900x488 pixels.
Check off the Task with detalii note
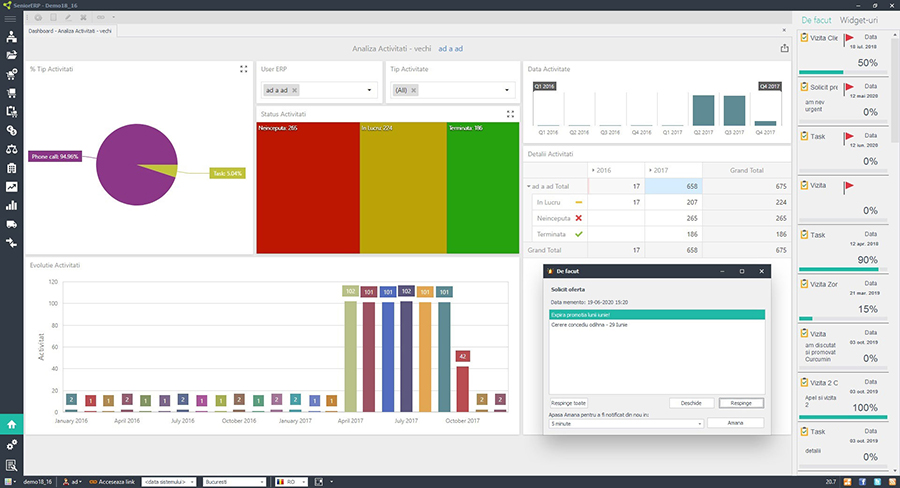804,432
